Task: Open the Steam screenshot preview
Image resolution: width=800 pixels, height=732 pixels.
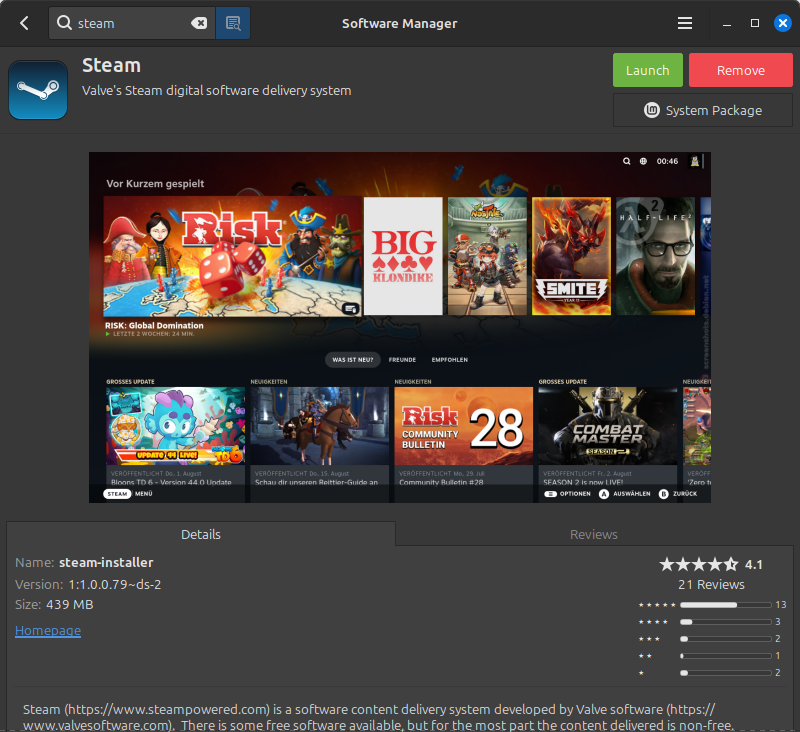Action: coord(399,327)
